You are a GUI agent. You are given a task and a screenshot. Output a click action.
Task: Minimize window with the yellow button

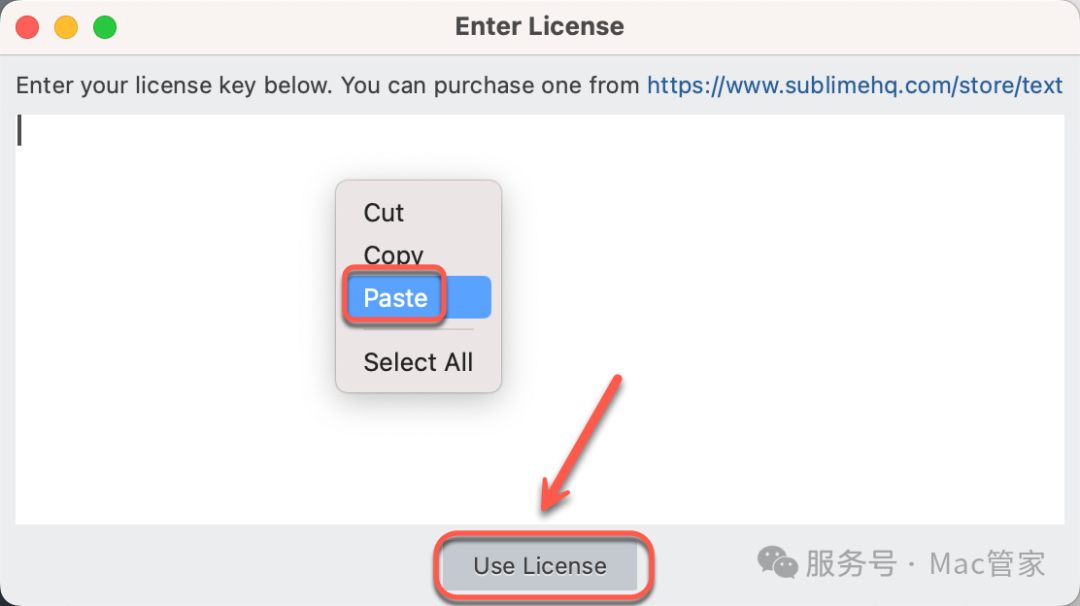(66, 27)
